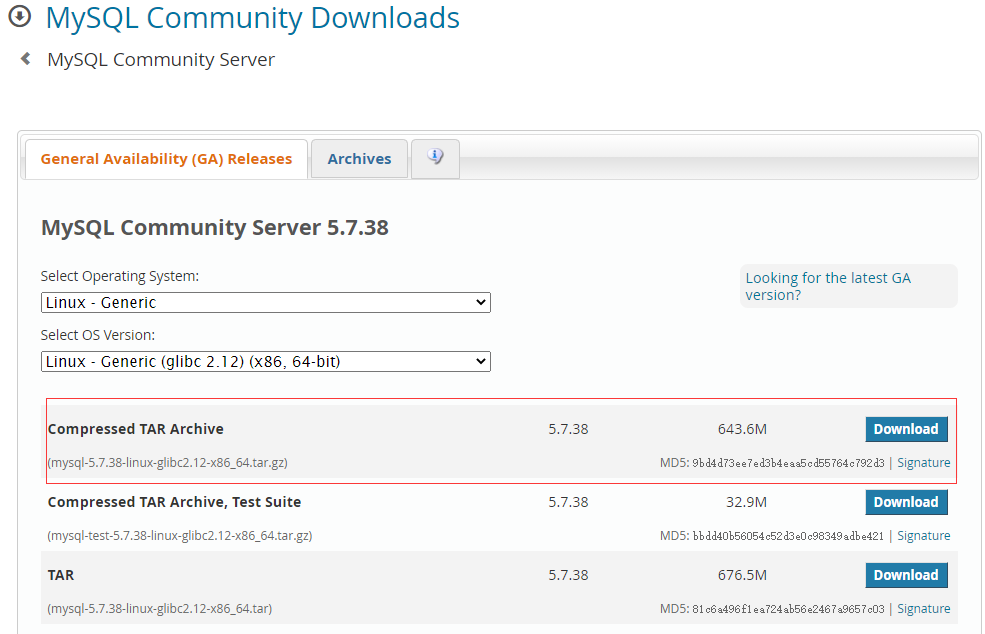Click the Compressed TAR Archive, Test Suite title
The image size is (985, 634).
tap(174, 502)
